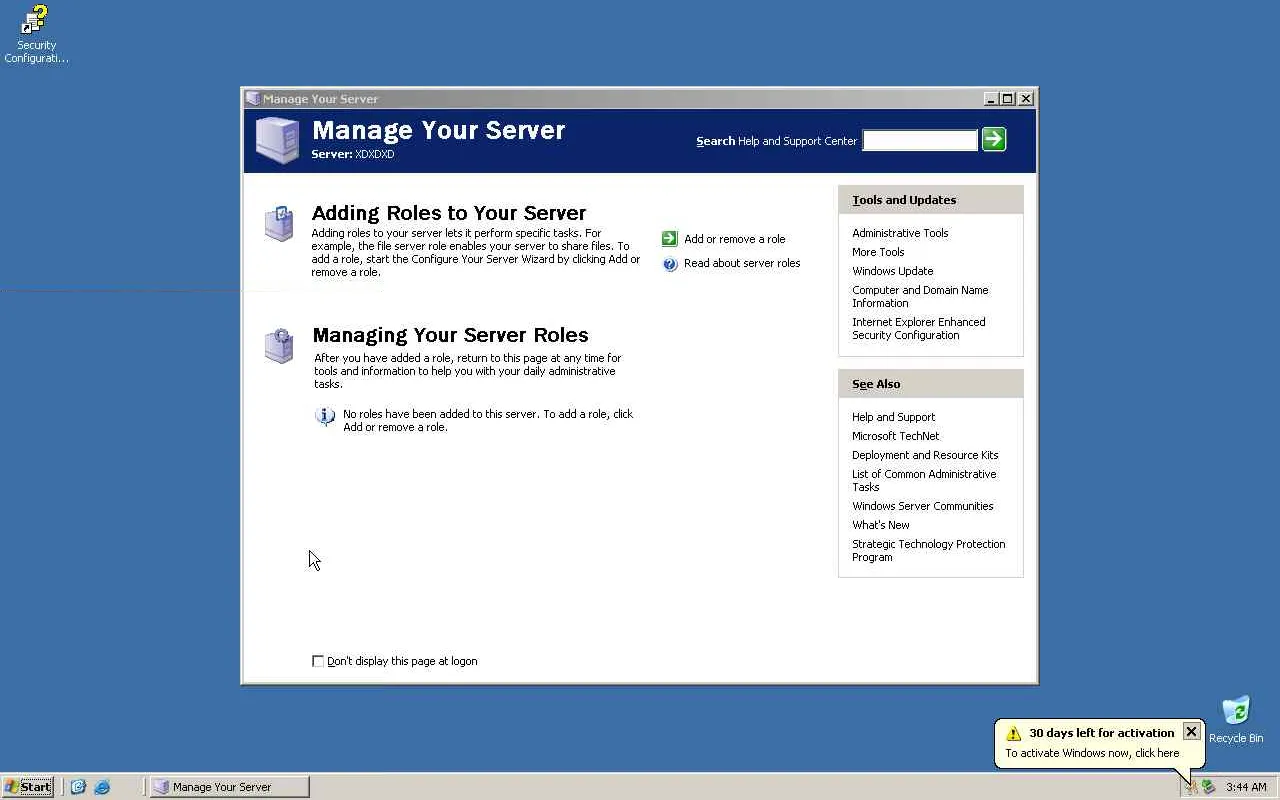1280x800 pixels.
Task: Open Administrative Tools link
Action: [900, 233]
